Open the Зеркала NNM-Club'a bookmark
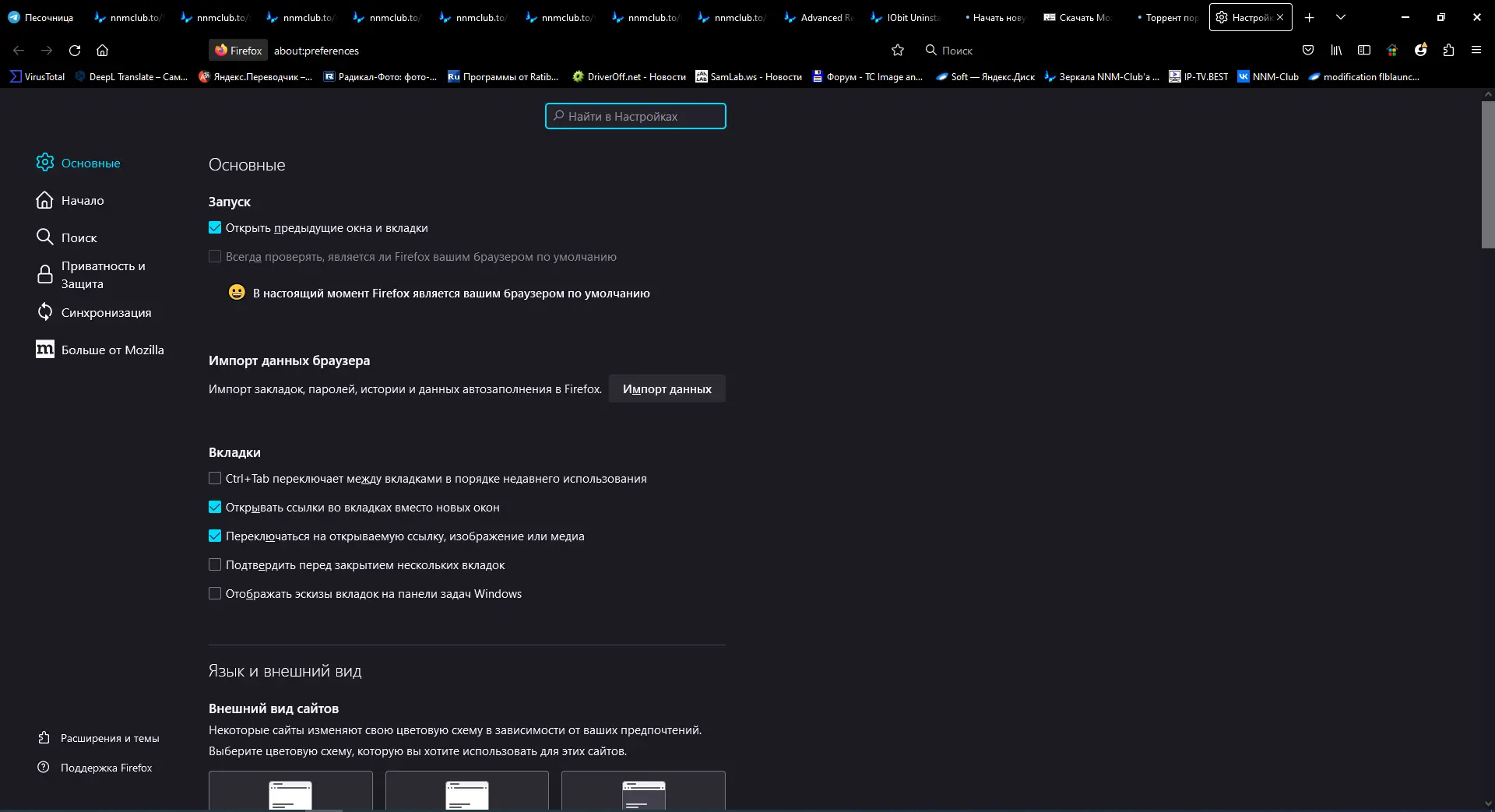 pos(1102,77)
